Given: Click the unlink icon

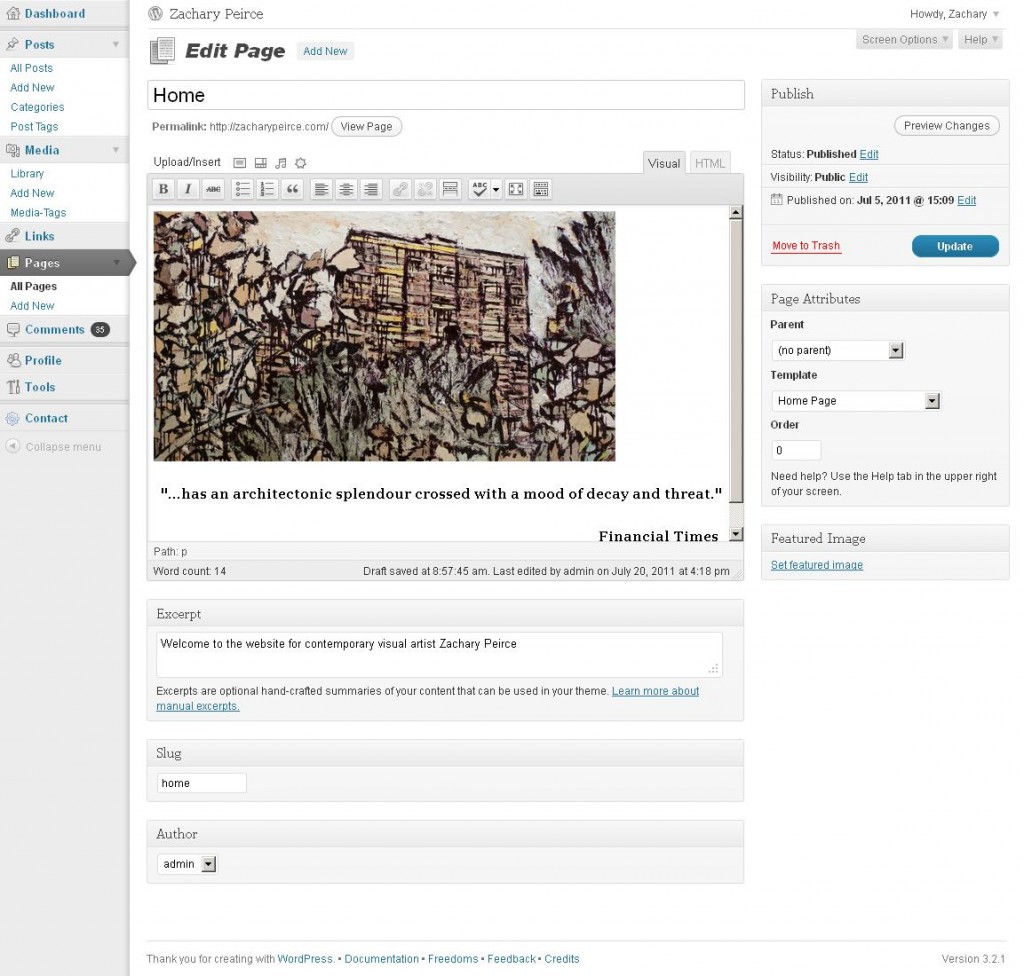Looking at the screenshot, I should 424,189.
